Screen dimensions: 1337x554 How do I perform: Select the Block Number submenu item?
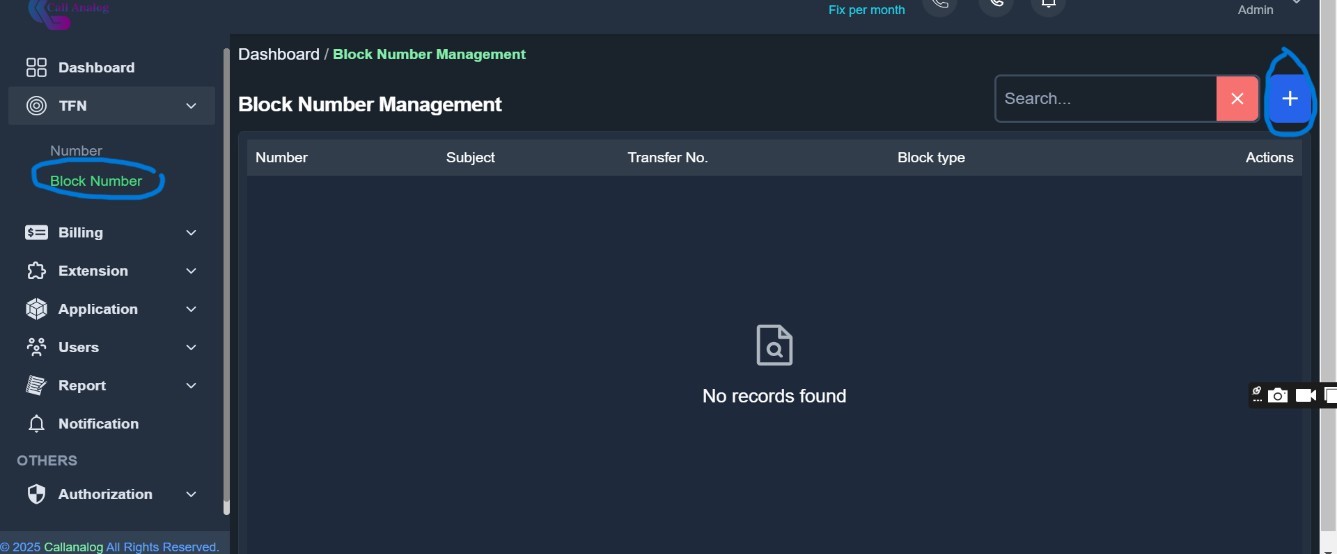96,181
